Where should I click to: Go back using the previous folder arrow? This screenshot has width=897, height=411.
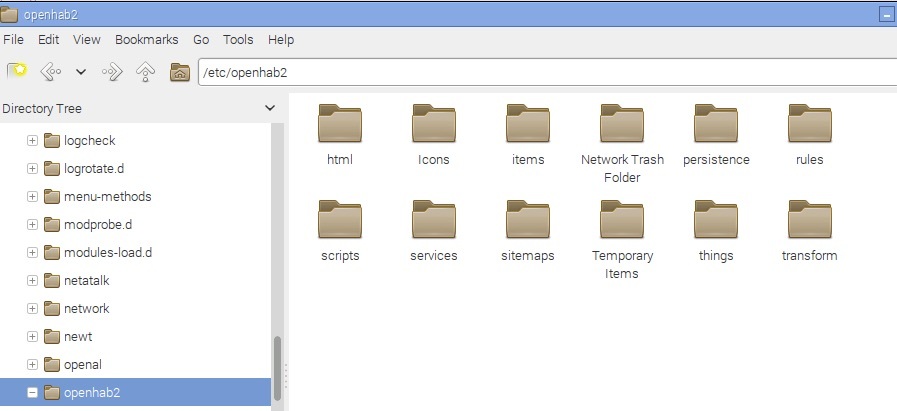50,72
